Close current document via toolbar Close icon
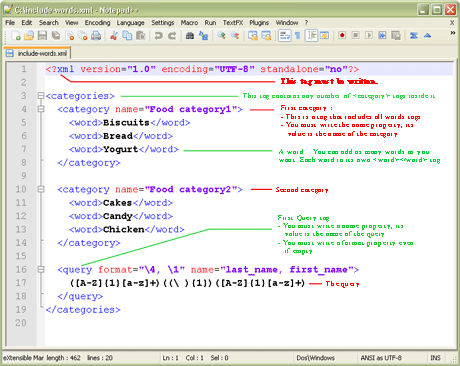460x366 pixels. tap(70, 35)
